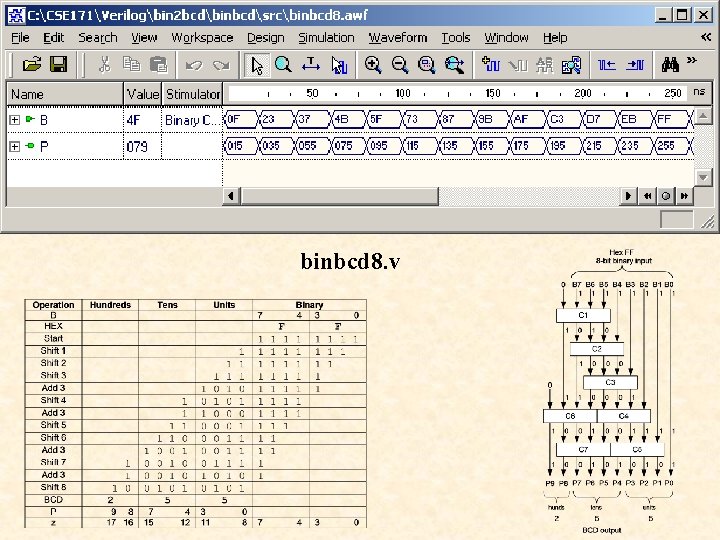Click waveform segment 255 on P
This screenshot has width=720, height=540.
[671, 146]
